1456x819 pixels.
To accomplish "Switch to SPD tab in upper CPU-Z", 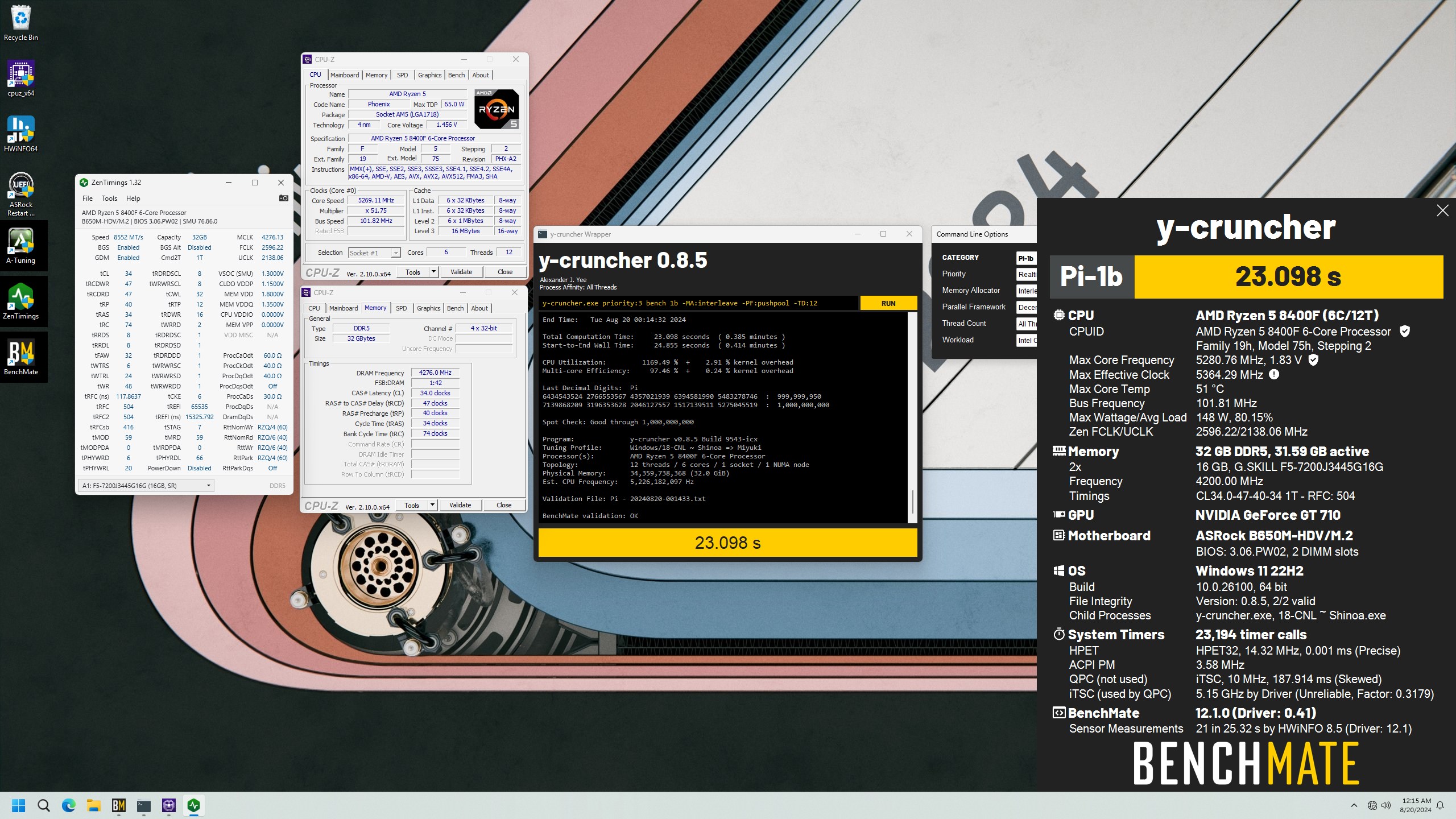I will [x=402, y=75].
